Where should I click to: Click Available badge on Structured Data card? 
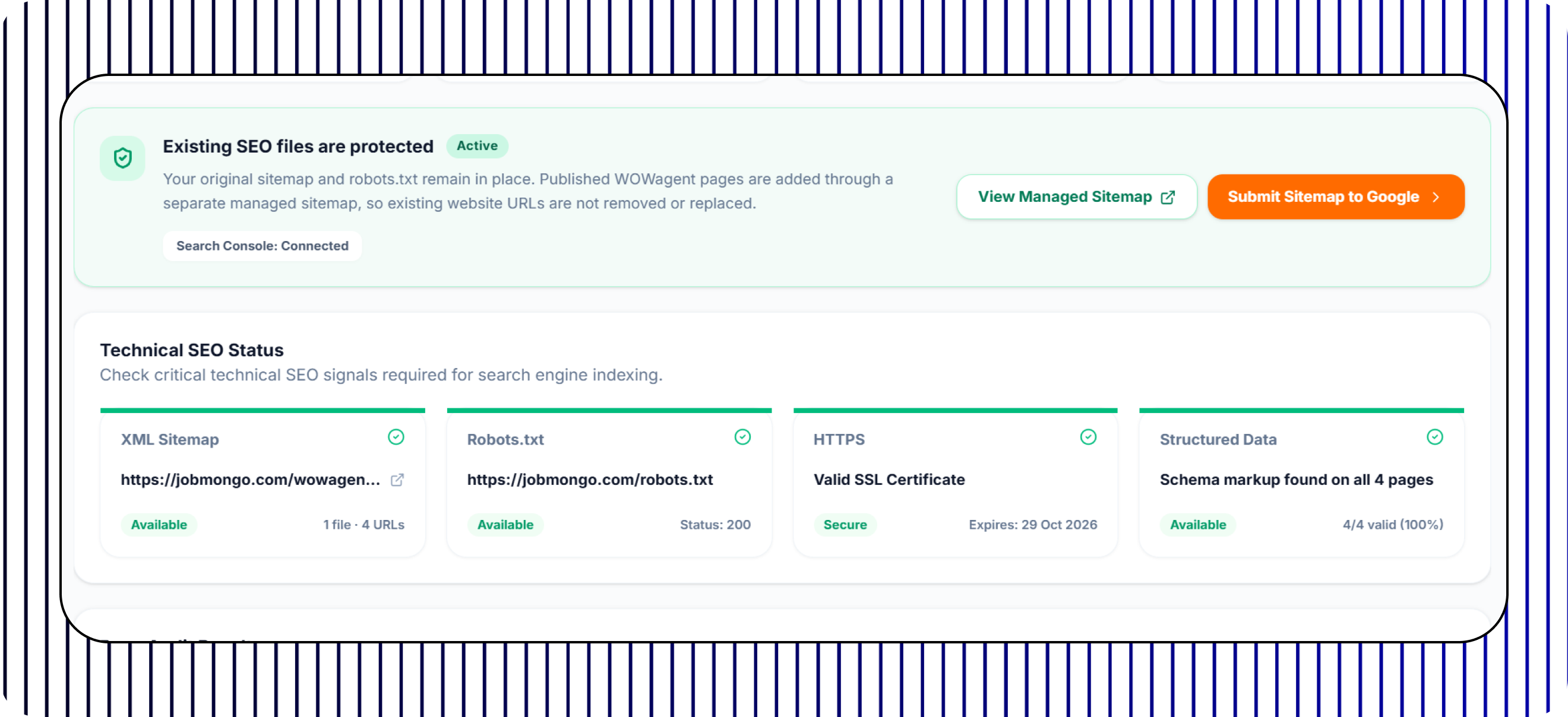click(x=1197, y=525)
